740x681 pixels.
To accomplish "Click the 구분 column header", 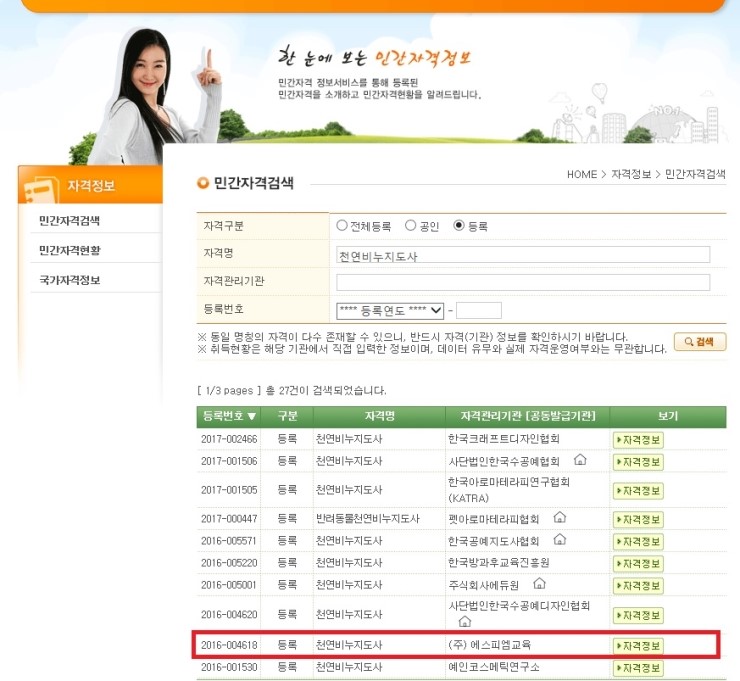I will tap(287, 416).
